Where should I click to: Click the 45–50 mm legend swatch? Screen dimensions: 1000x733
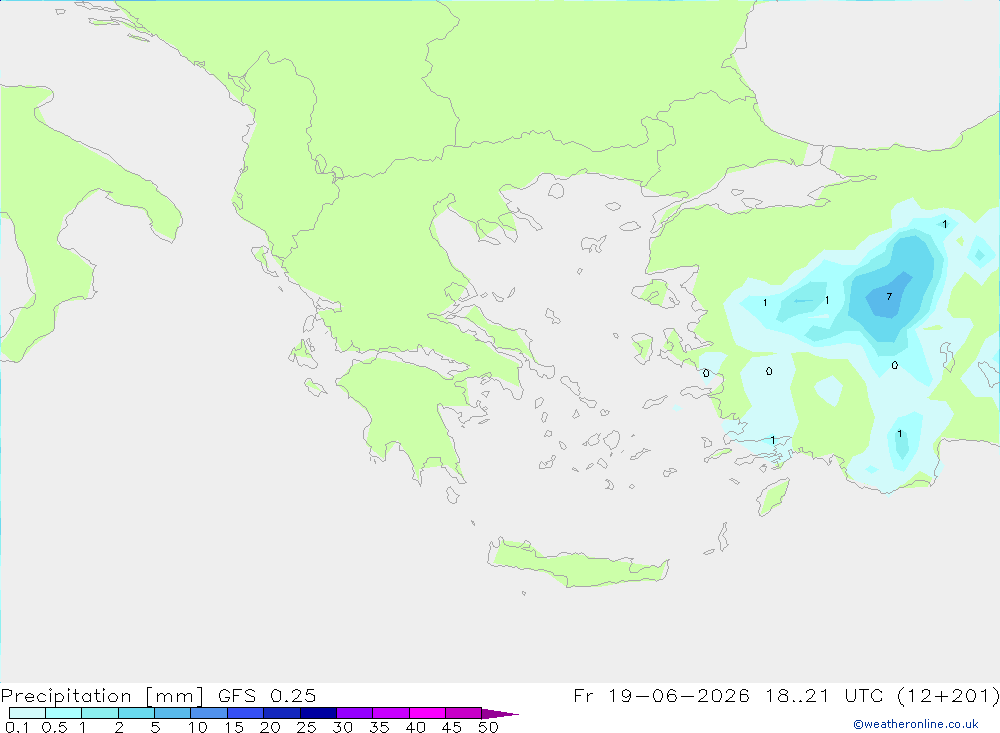click(463, 713)
